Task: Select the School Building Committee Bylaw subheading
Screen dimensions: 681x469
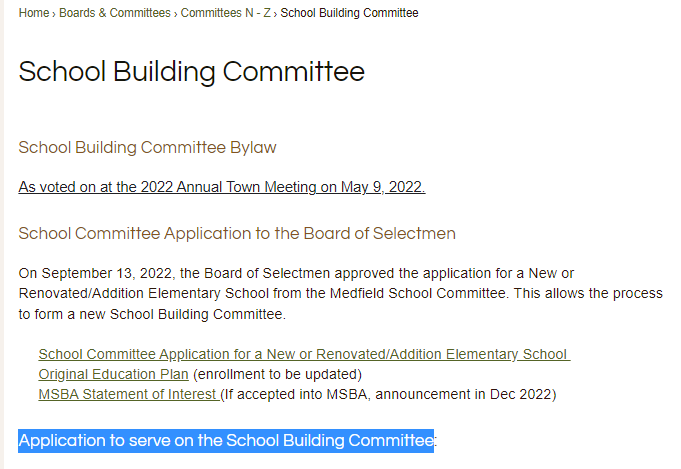Action: coord(147,147)
